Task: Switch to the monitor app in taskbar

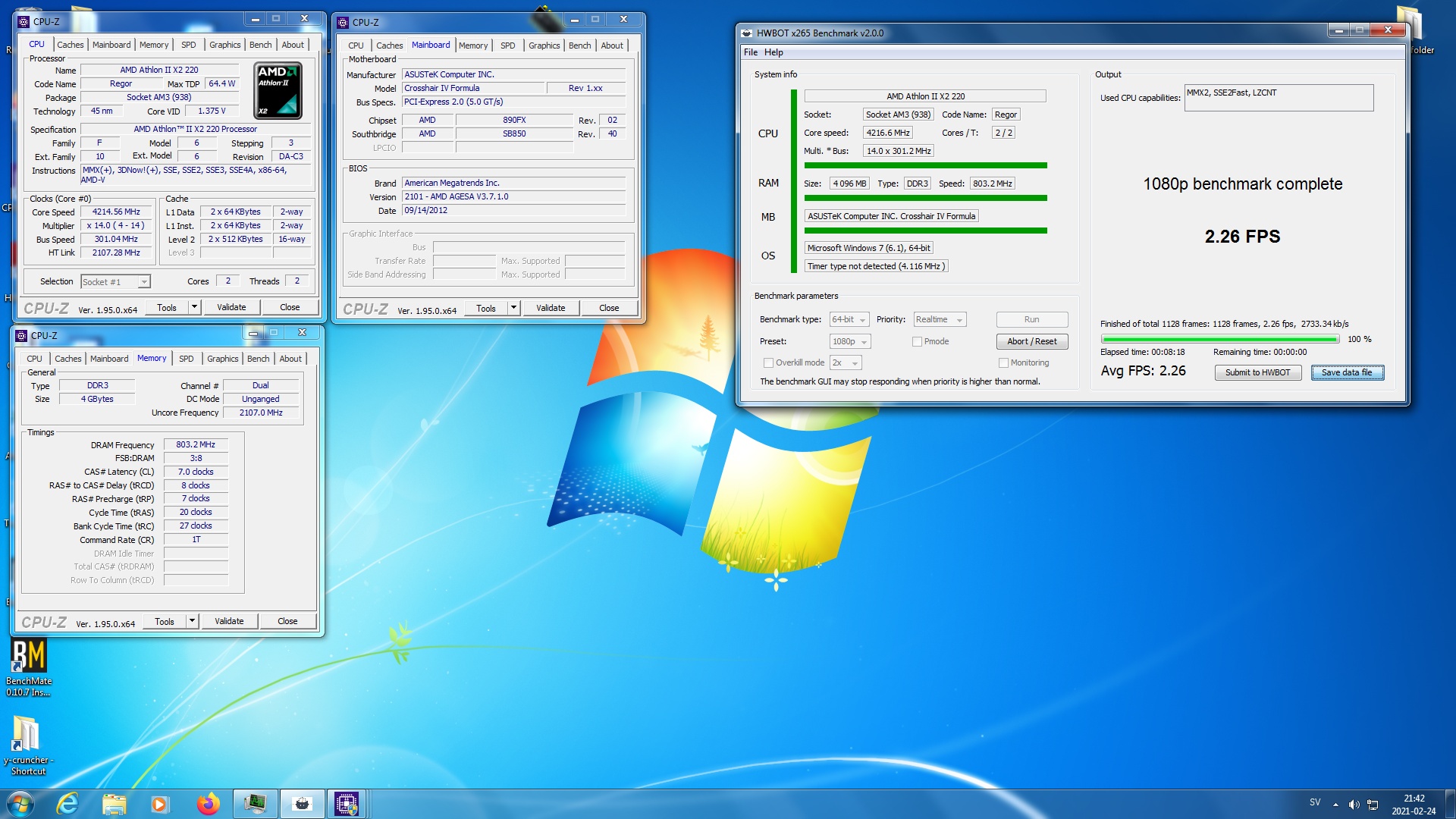Action: point(255,804)
